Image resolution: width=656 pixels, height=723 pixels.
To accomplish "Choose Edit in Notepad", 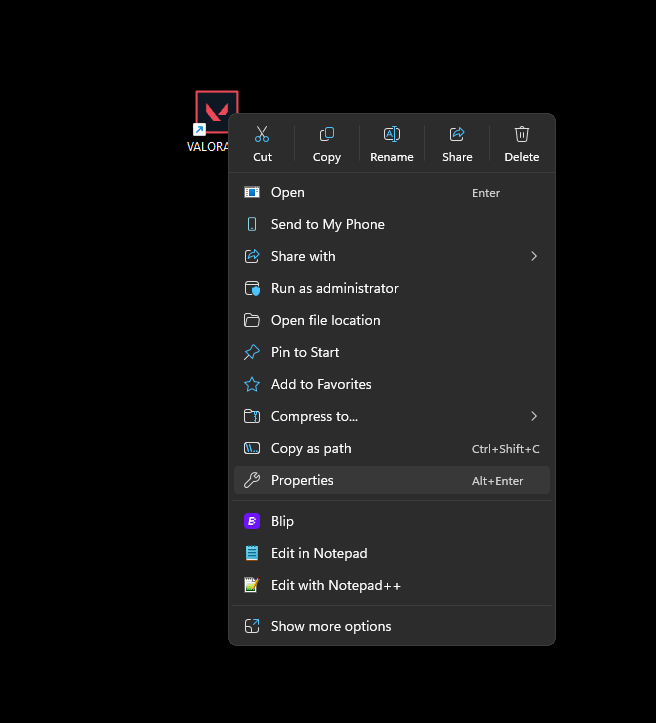I will (x=319, y=553).
